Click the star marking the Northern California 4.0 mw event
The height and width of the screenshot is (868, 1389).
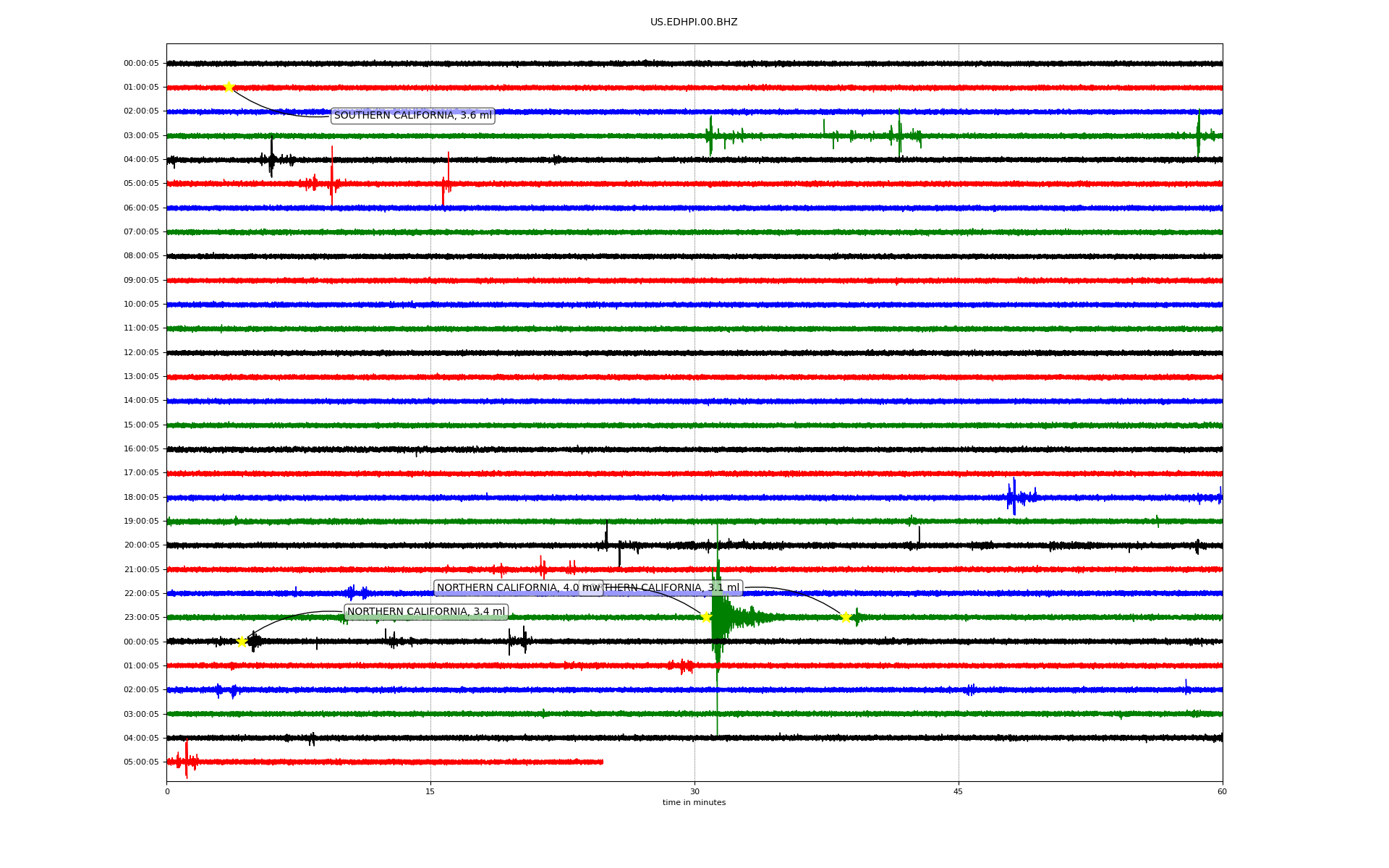[x=706, y=617]
